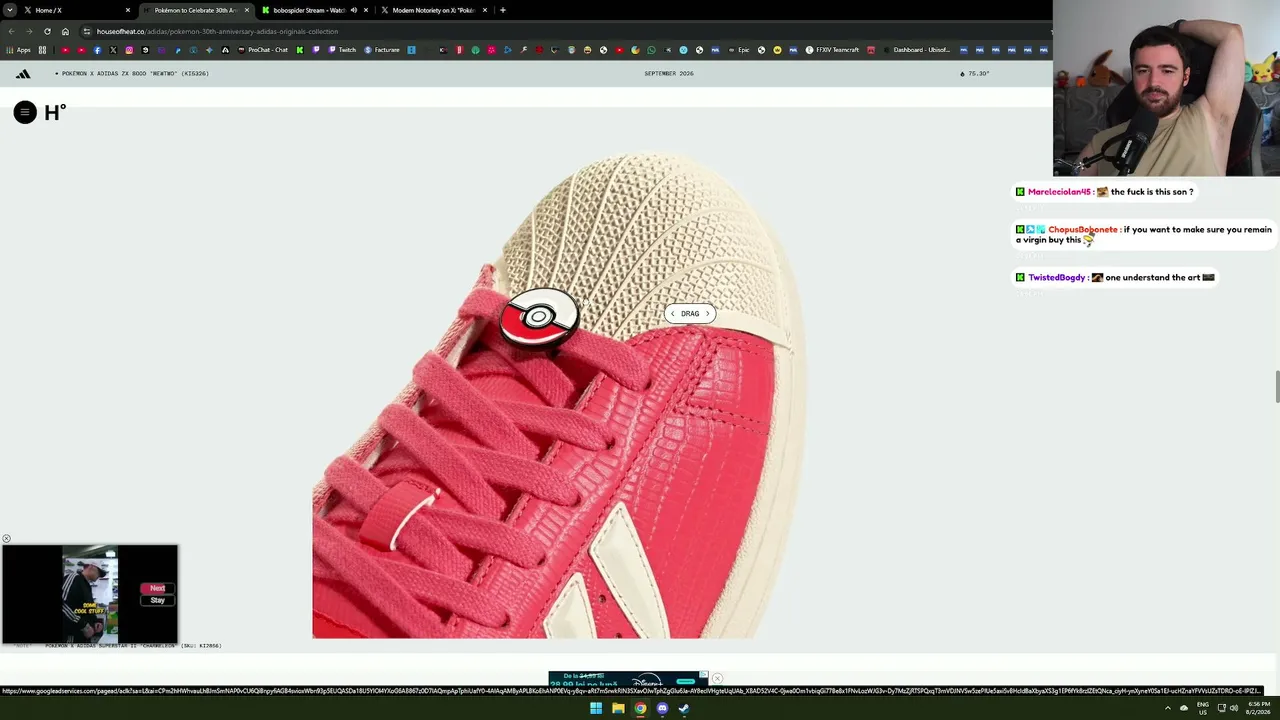Open the Epic bookmark
This screenshot has height=720, width=1280.
[738, 50]
